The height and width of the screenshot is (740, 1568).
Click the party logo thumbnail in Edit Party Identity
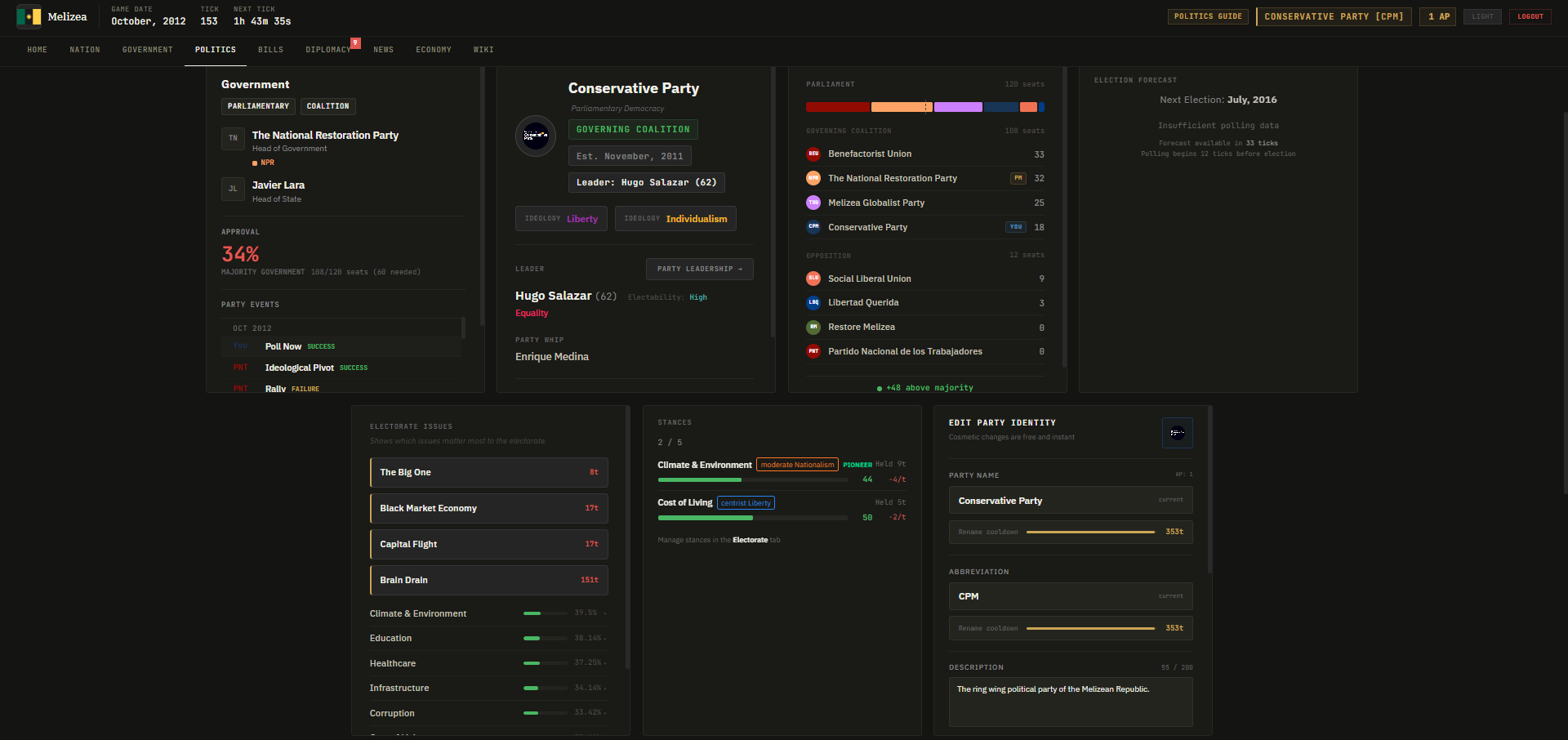tap(1177, 433)
